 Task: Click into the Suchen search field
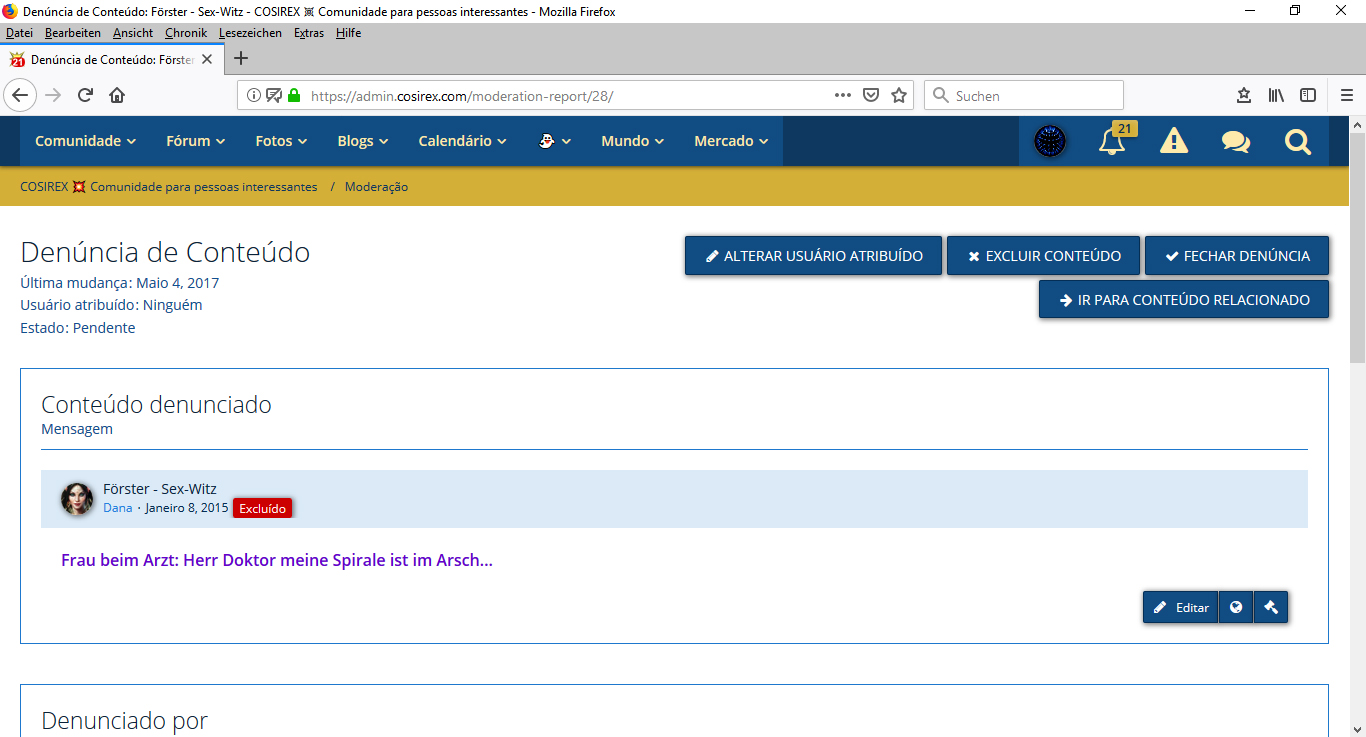click(1030, 96)
